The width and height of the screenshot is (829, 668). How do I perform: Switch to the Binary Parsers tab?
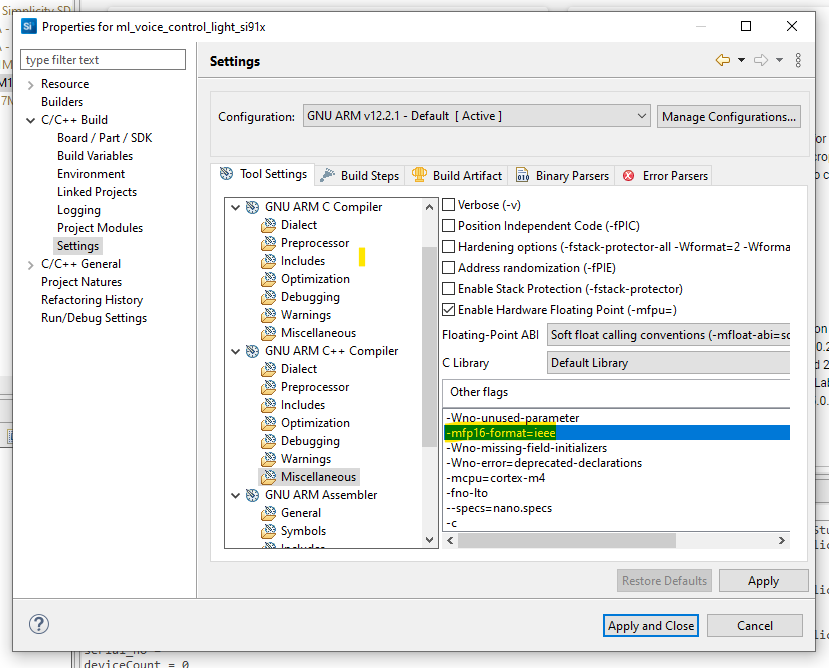click(562, 173)
